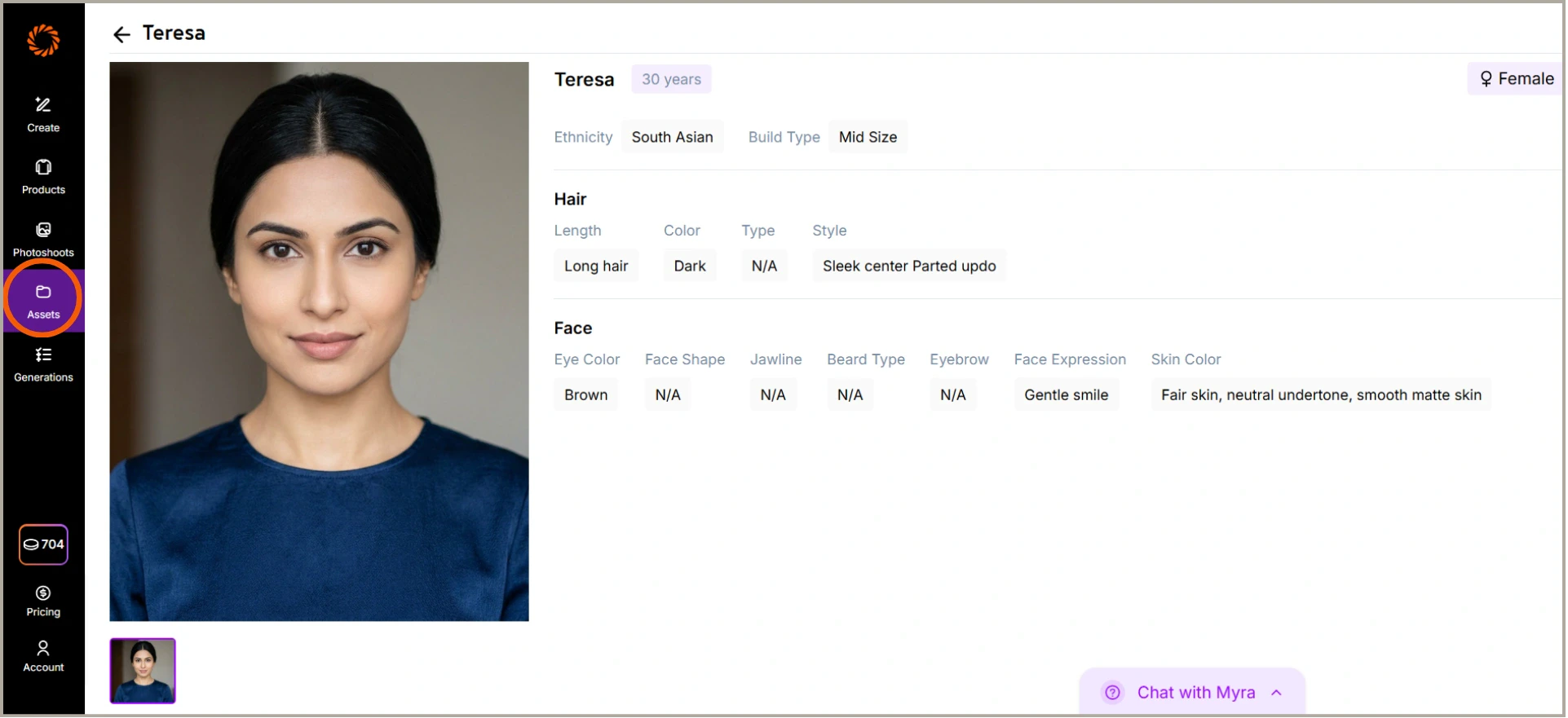Select Assets in the sidebar

pos(43,302)
